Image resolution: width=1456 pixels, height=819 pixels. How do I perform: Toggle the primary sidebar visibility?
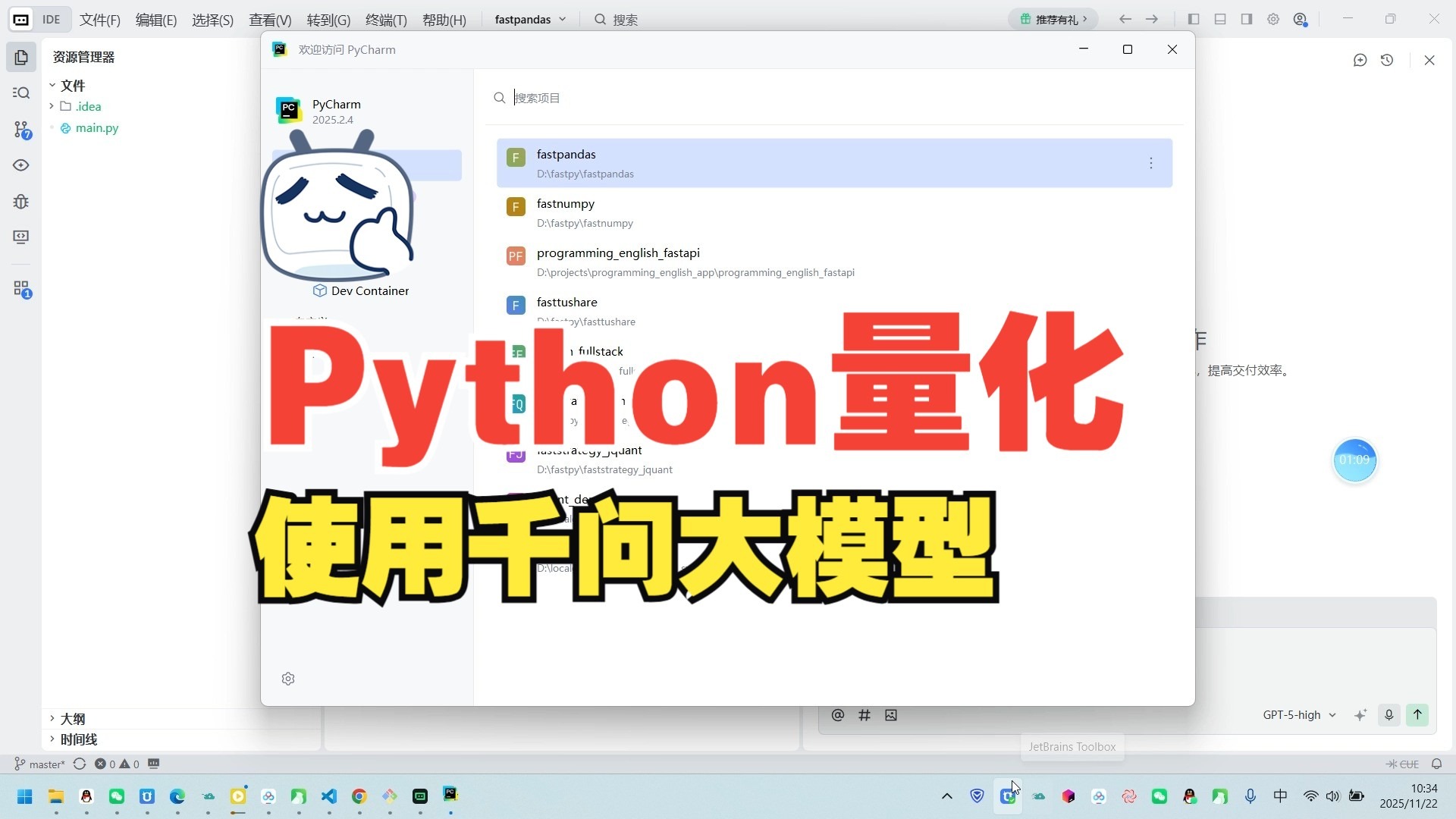[x=1194, y=19]
